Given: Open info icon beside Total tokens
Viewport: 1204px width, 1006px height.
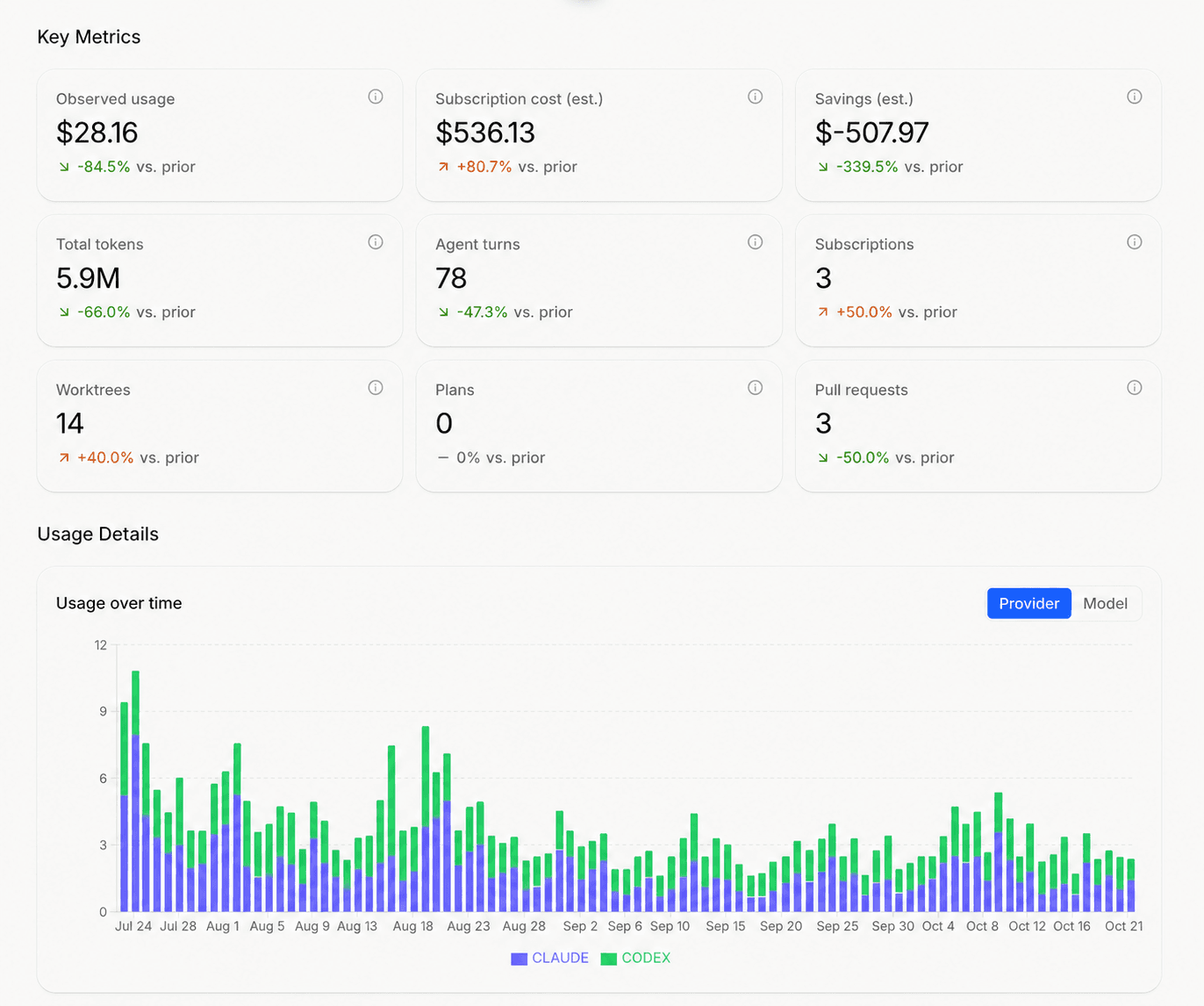Looking at the screenshot, I should click(376, 242).
